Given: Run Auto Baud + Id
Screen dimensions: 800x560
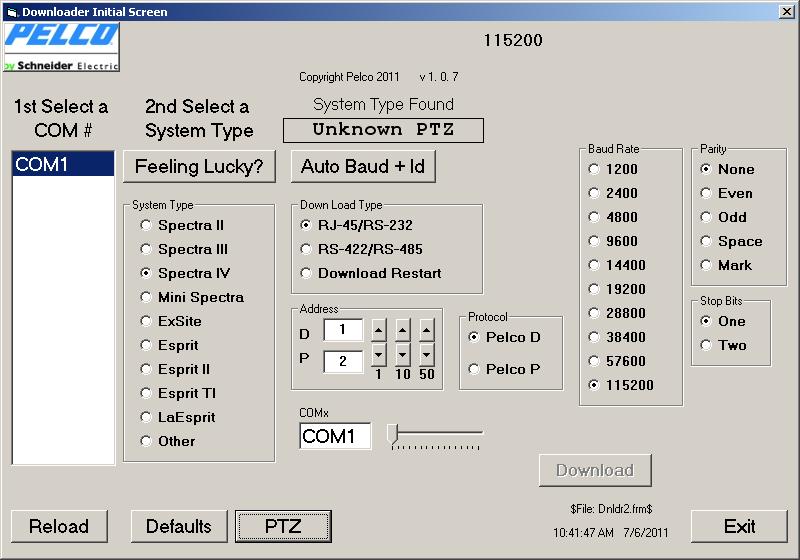Looking at the screenshot, I should click(363, 166).
